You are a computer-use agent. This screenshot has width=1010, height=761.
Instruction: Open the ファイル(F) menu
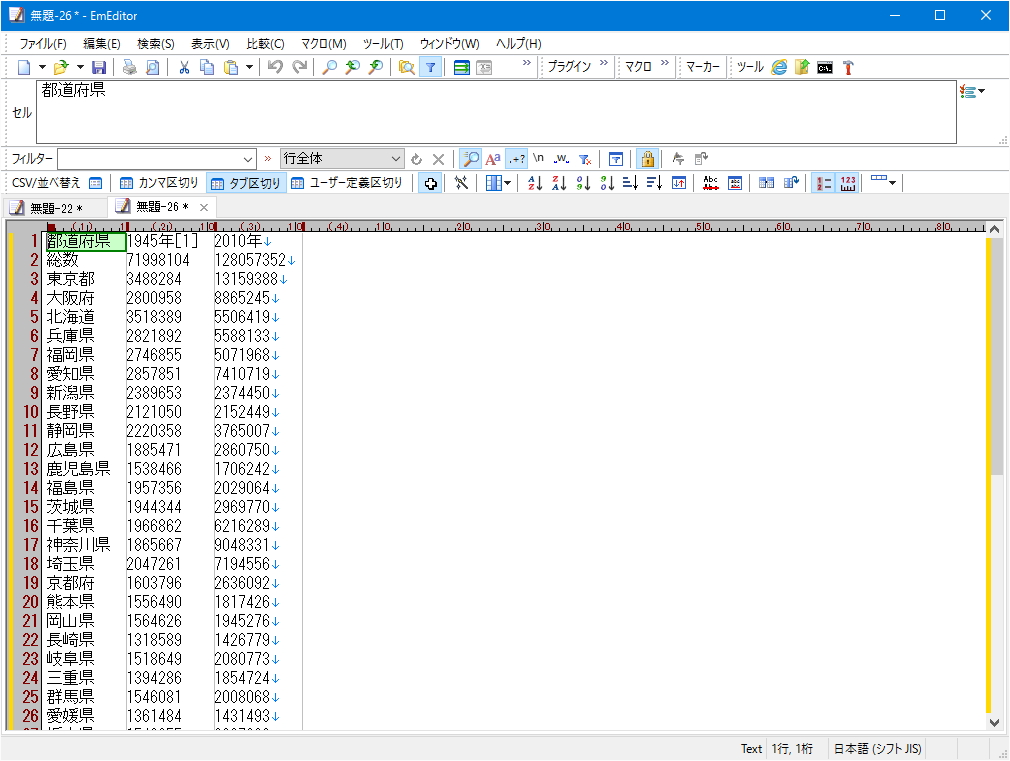[x=43, y=44]
